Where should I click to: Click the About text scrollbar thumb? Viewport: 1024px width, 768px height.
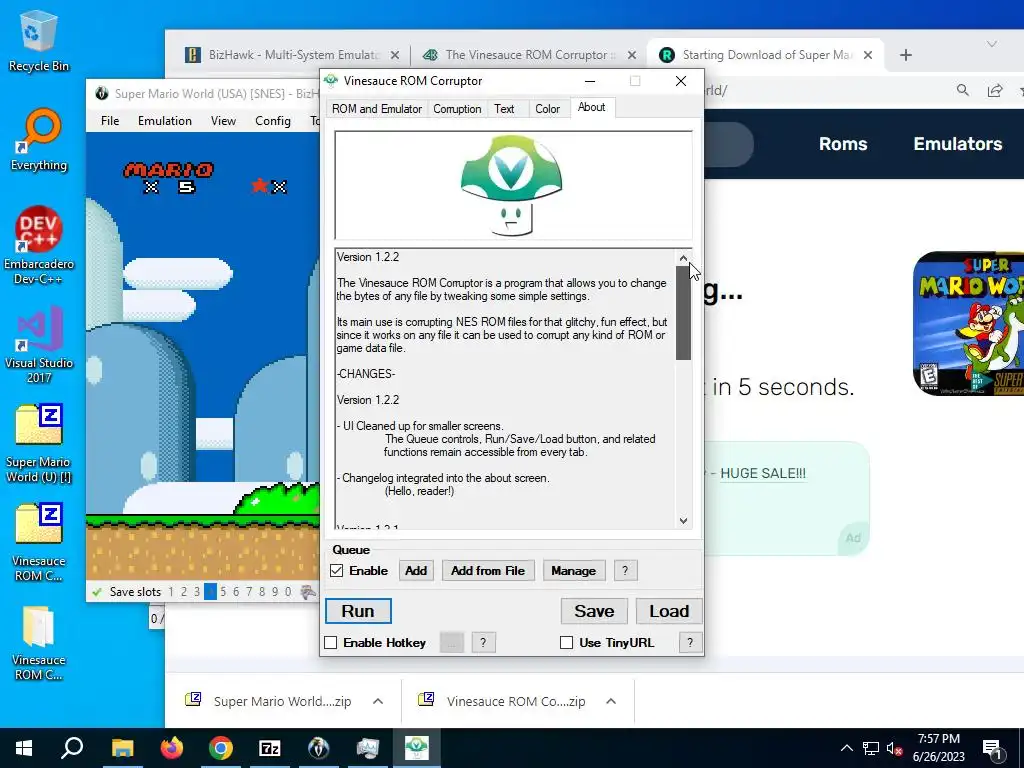tap(683, 313)
